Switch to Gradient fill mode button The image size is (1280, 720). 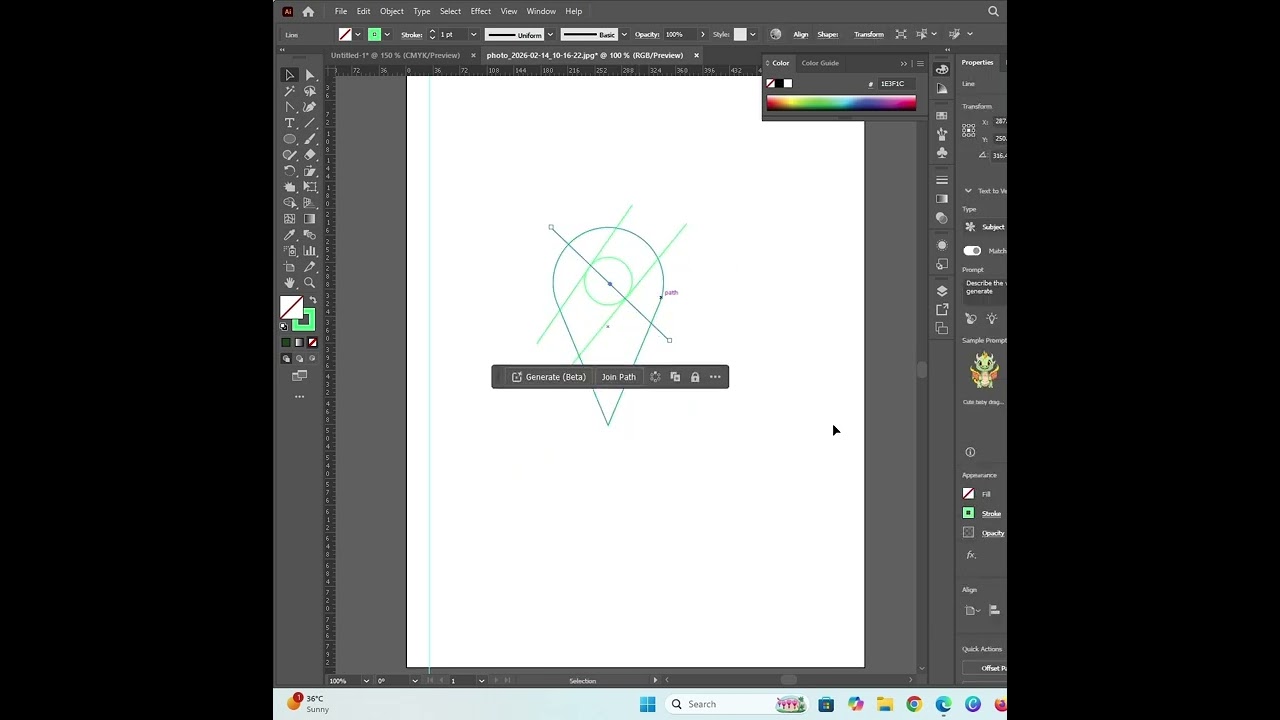[299, 342]
